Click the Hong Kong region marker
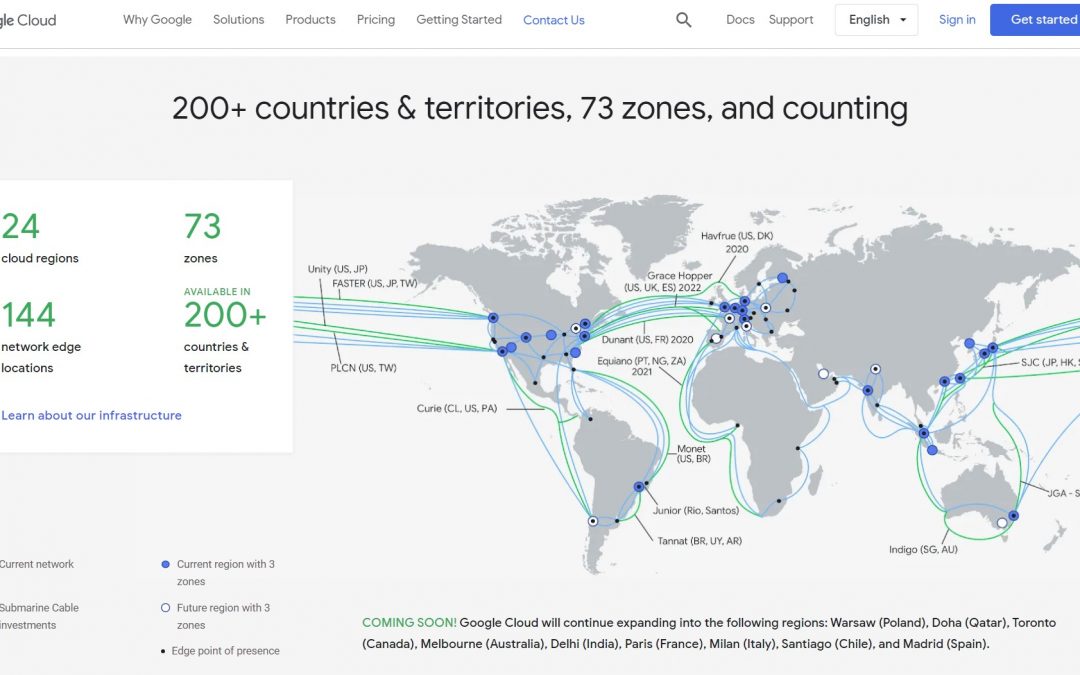This screenshot has width=1080, height=675. 944,382
